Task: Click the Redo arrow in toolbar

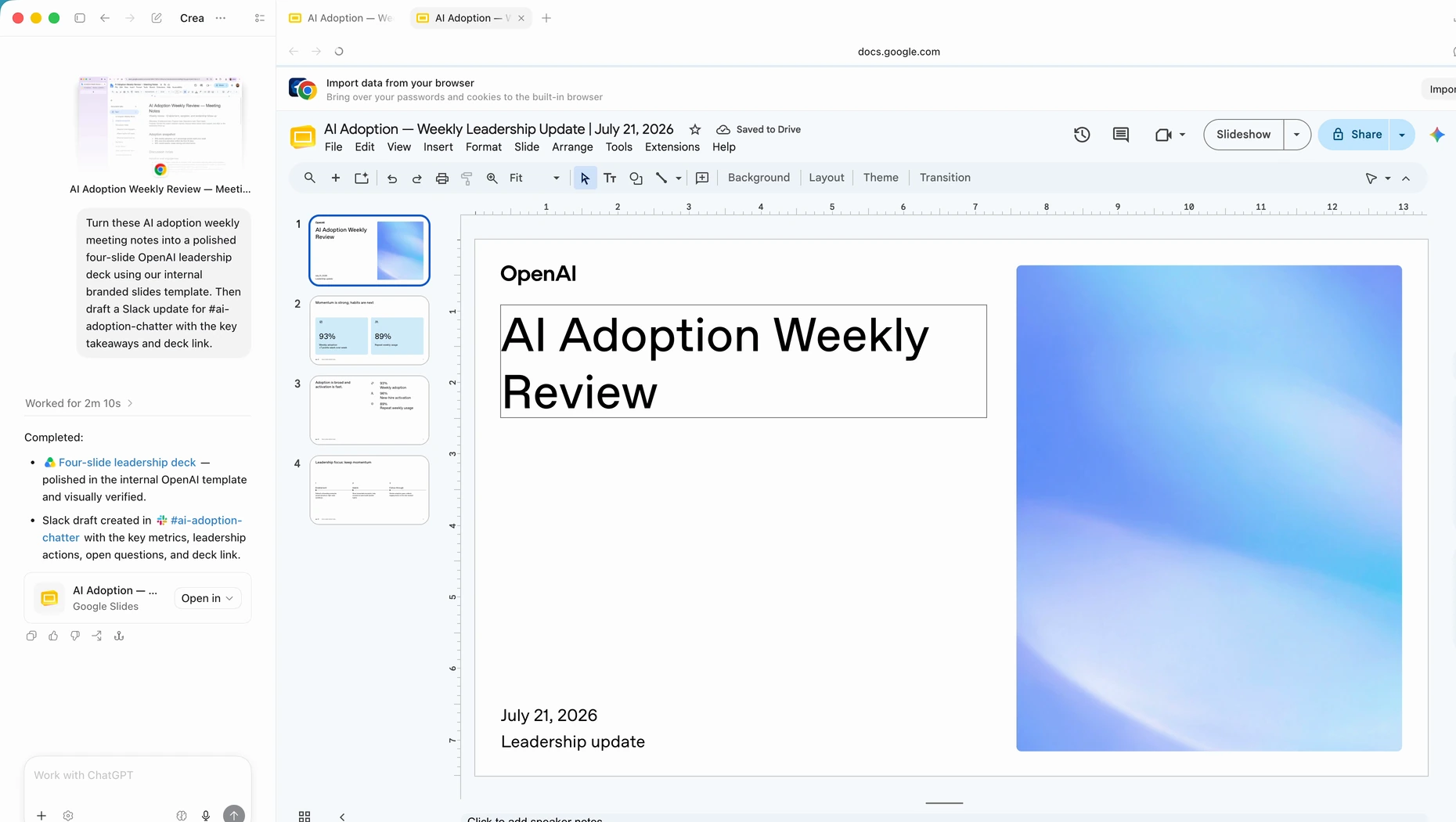Action: click(416, 178)
